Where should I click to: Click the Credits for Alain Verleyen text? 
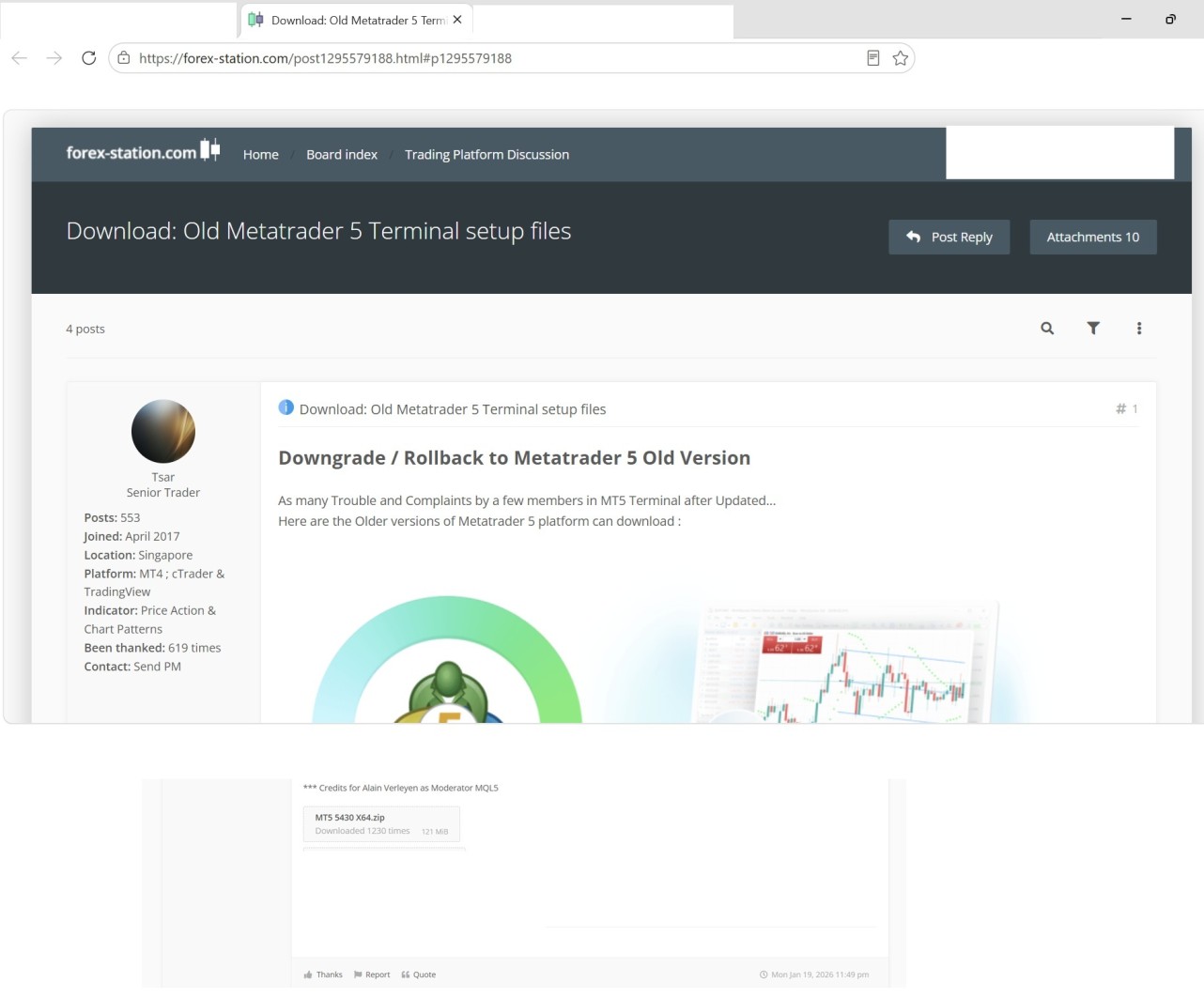[401, 788]
